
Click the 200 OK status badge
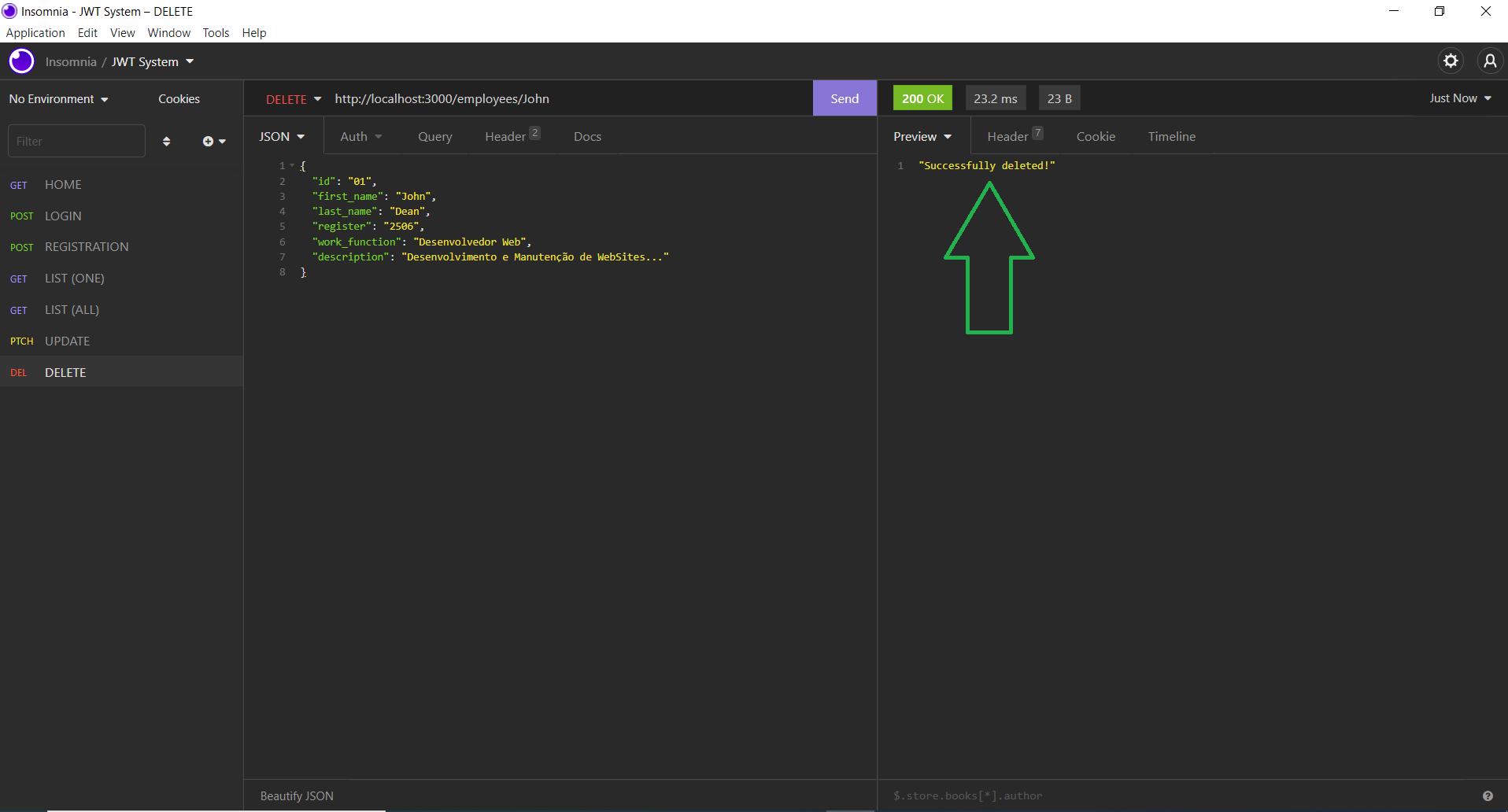[922, 98]
